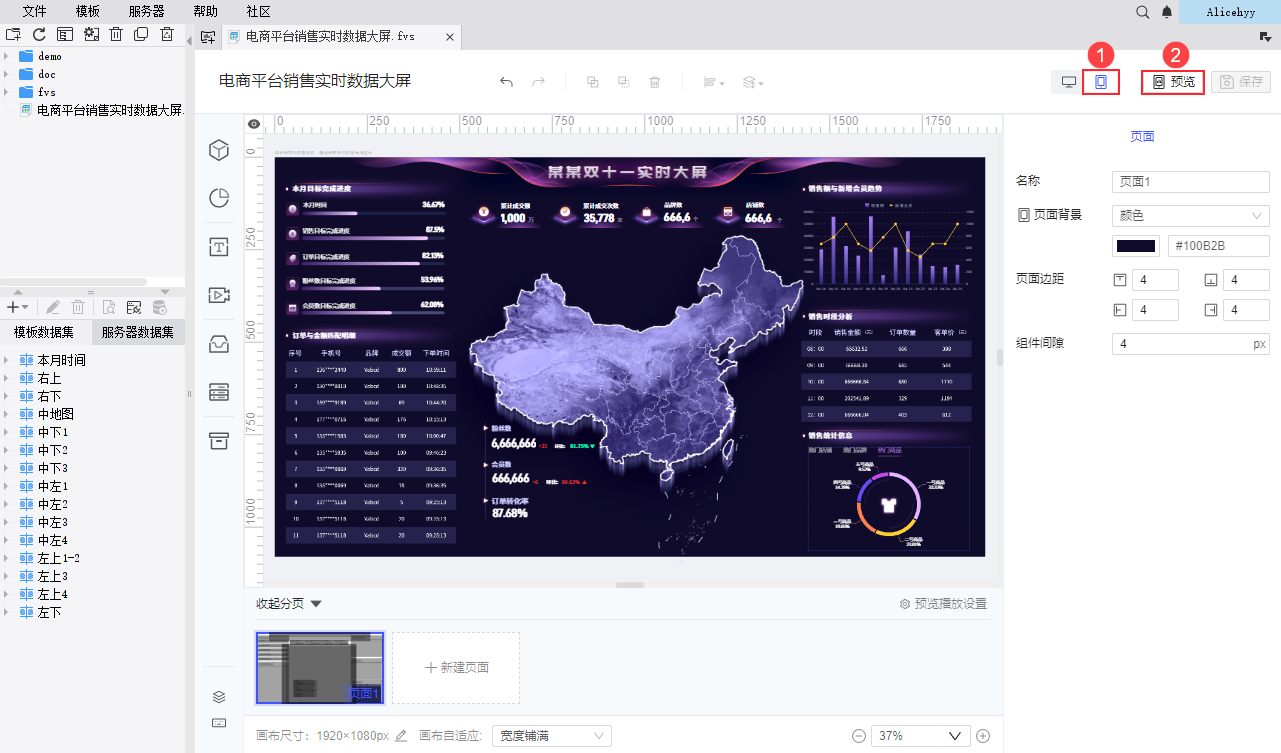Expand the fvs folder
The image size is (1281, 753).
6,92
